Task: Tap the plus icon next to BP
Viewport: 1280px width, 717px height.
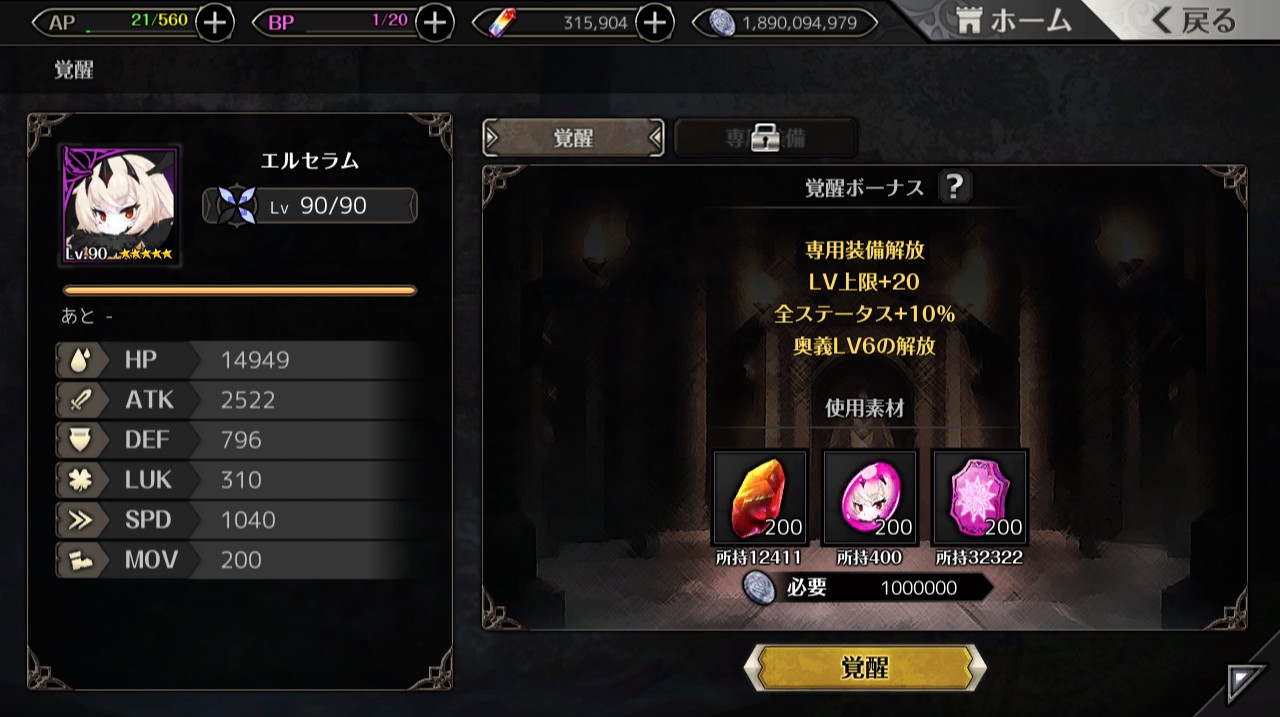Action: [435, 22]
